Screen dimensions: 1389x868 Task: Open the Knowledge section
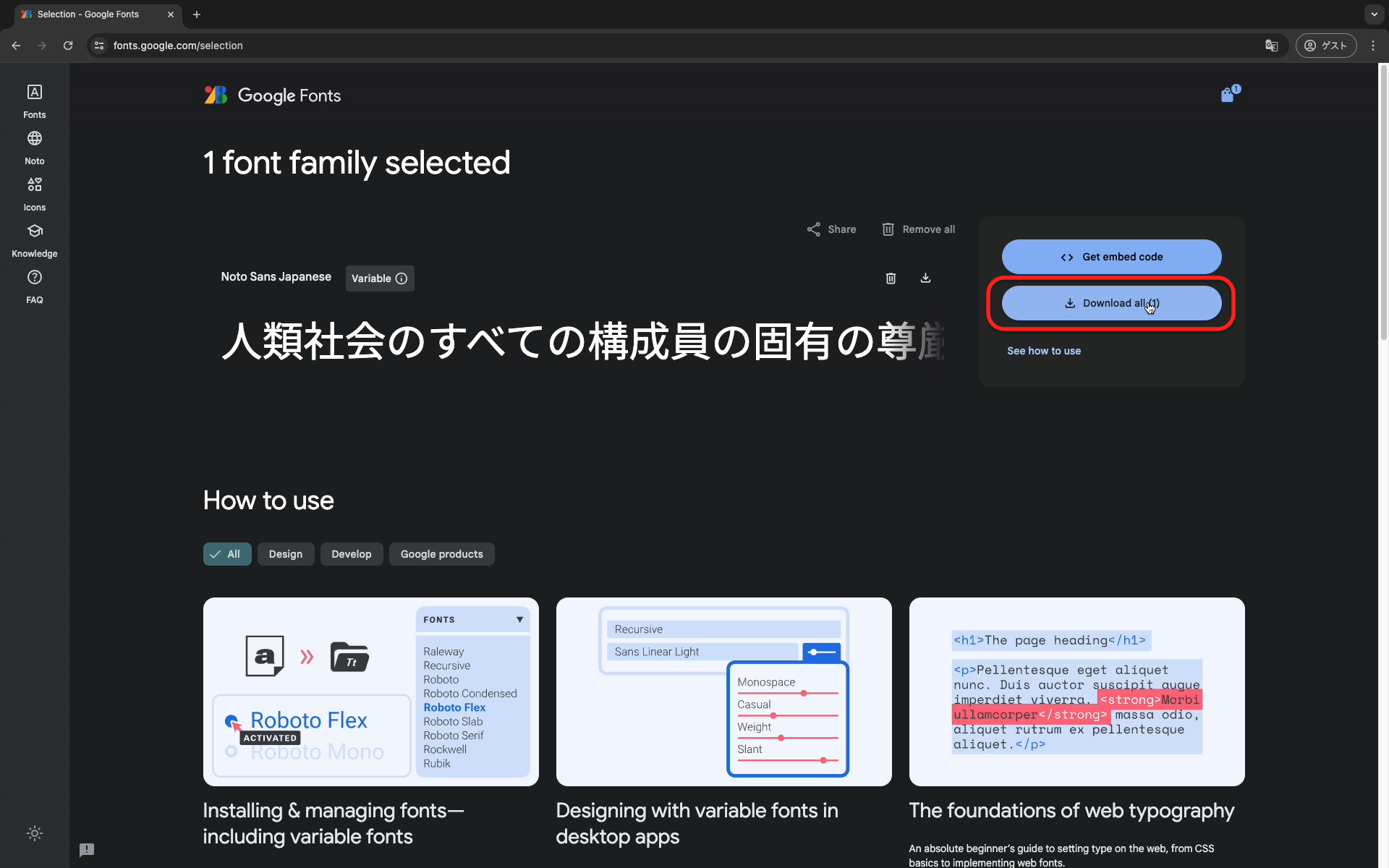(34, 240)
